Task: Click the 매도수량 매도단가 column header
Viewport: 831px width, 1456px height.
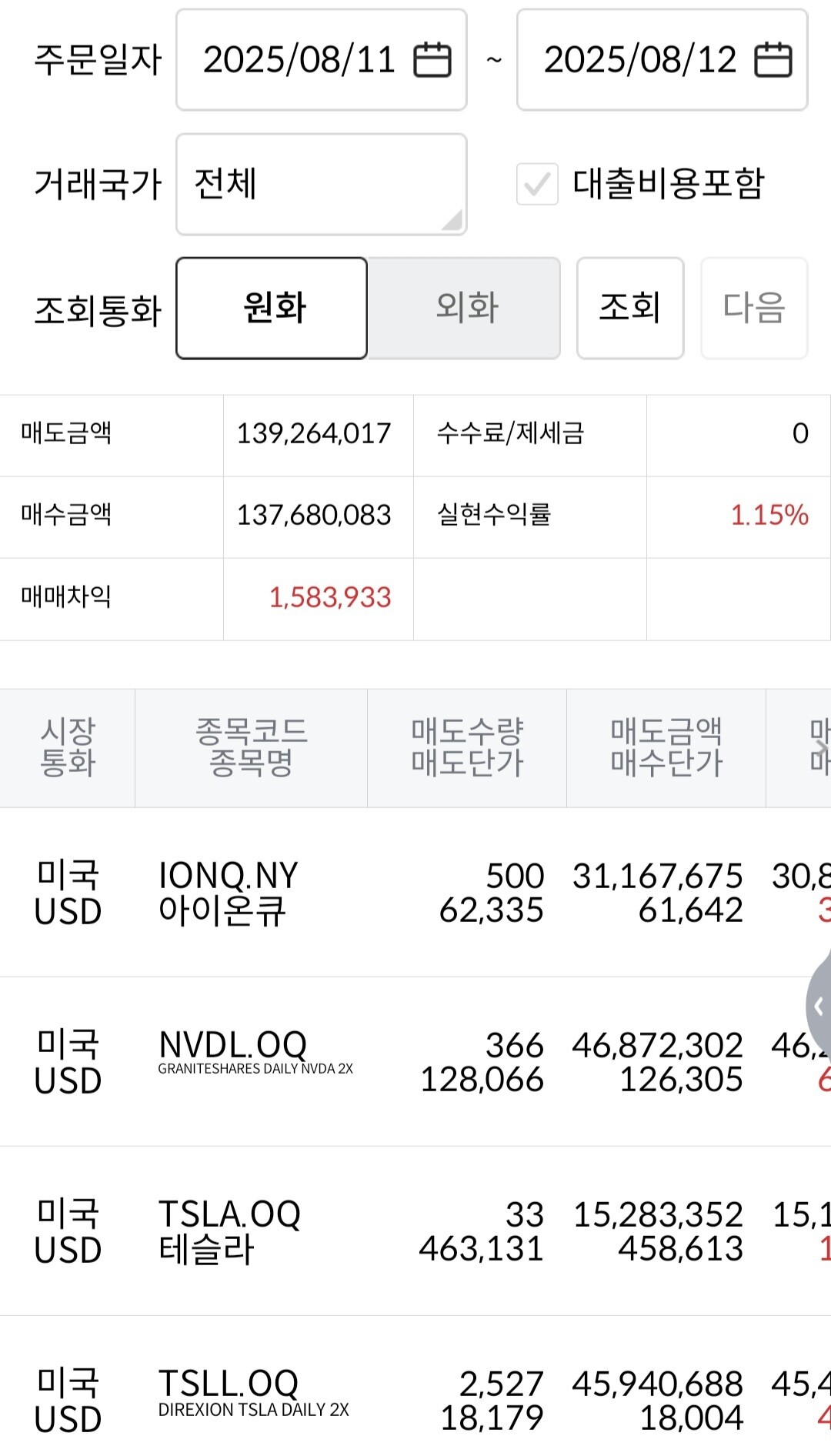Action: (x=467, y=747)
